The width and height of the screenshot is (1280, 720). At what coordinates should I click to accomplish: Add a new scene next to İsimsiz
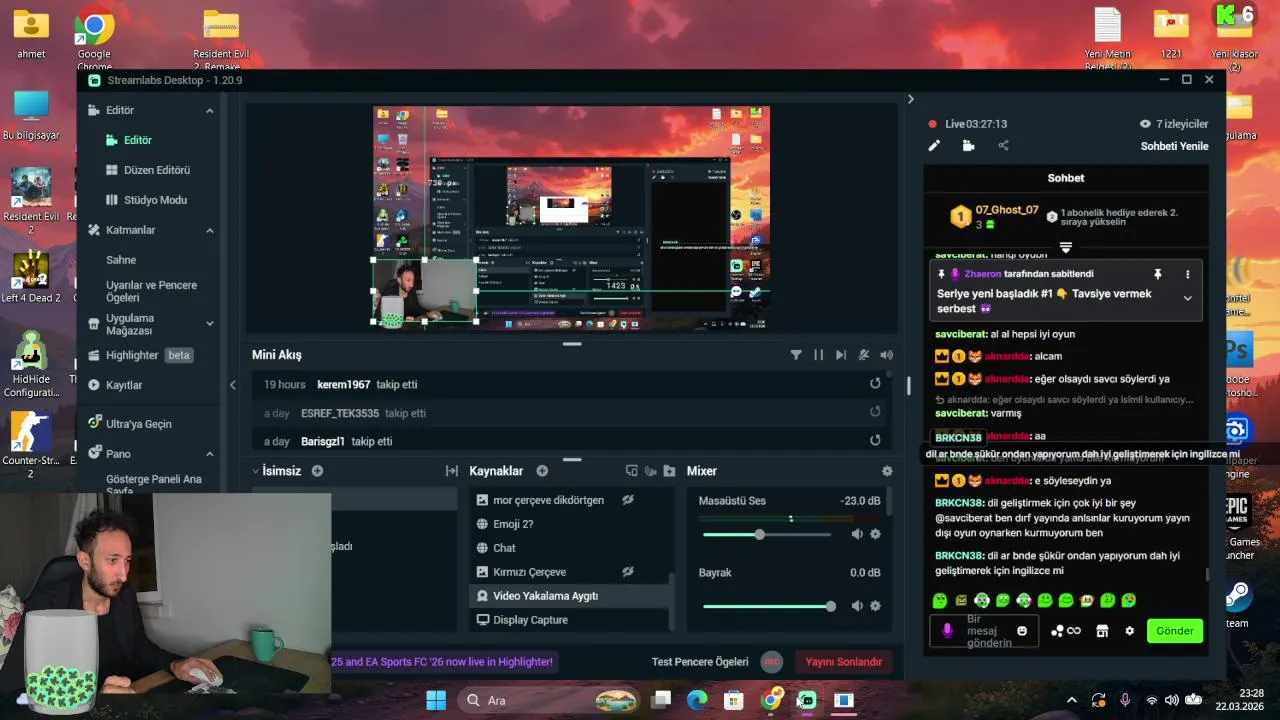point(317,471)
